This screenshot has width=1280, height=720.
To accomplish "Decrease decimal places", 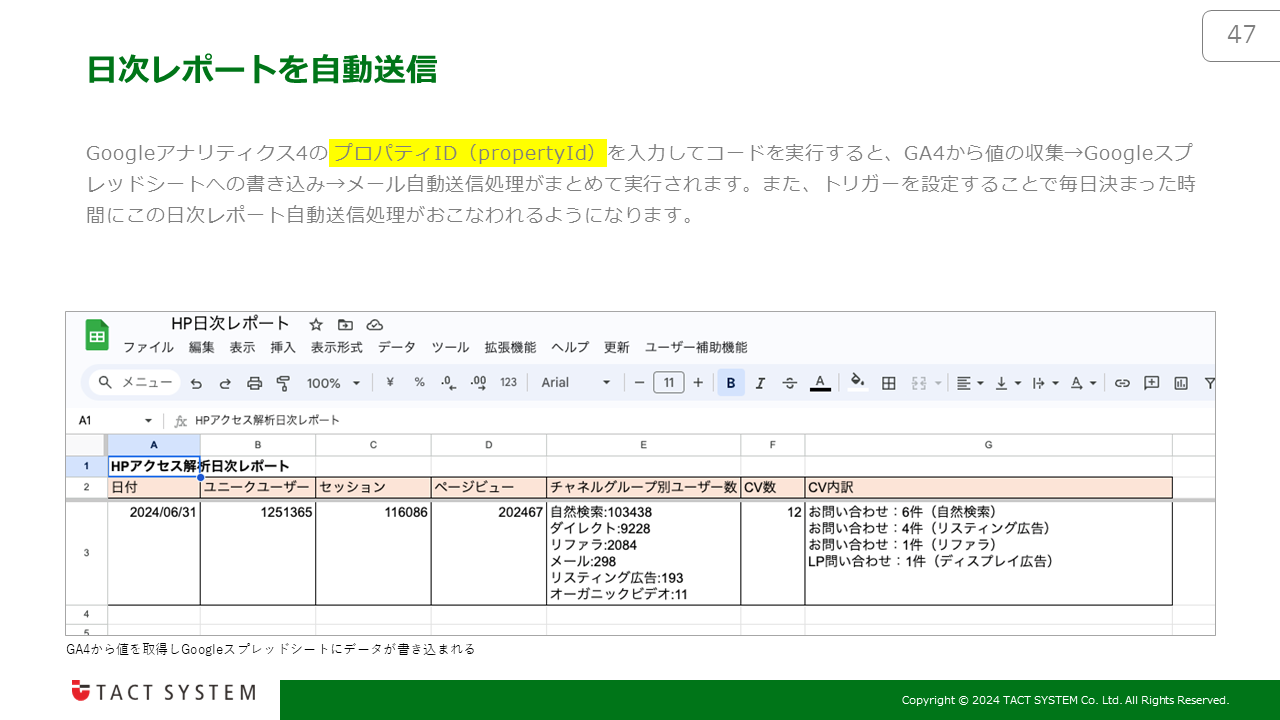I will pos(449,382).
